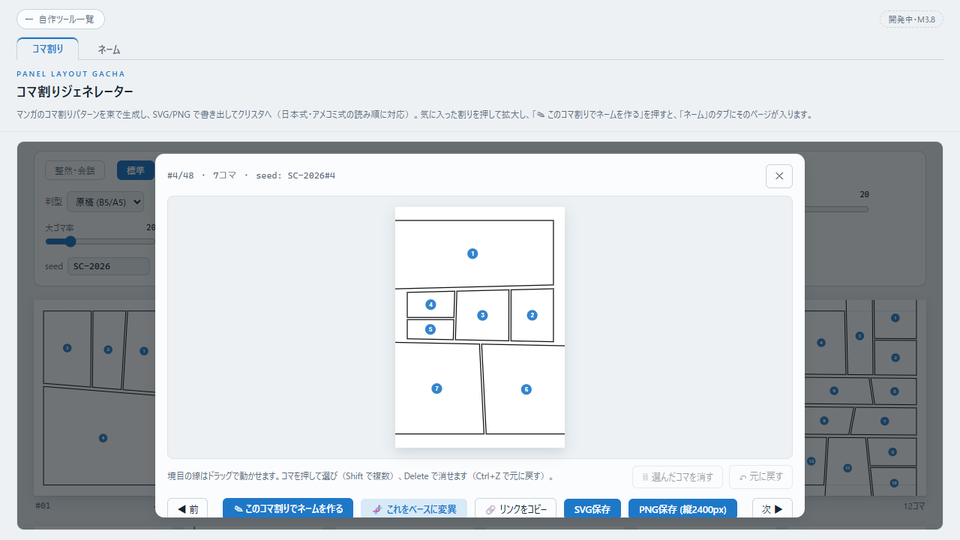The width and height of the screenshot is (960, 540).
Task: Select panel number 5 in preview
Action: coord(430,329)
